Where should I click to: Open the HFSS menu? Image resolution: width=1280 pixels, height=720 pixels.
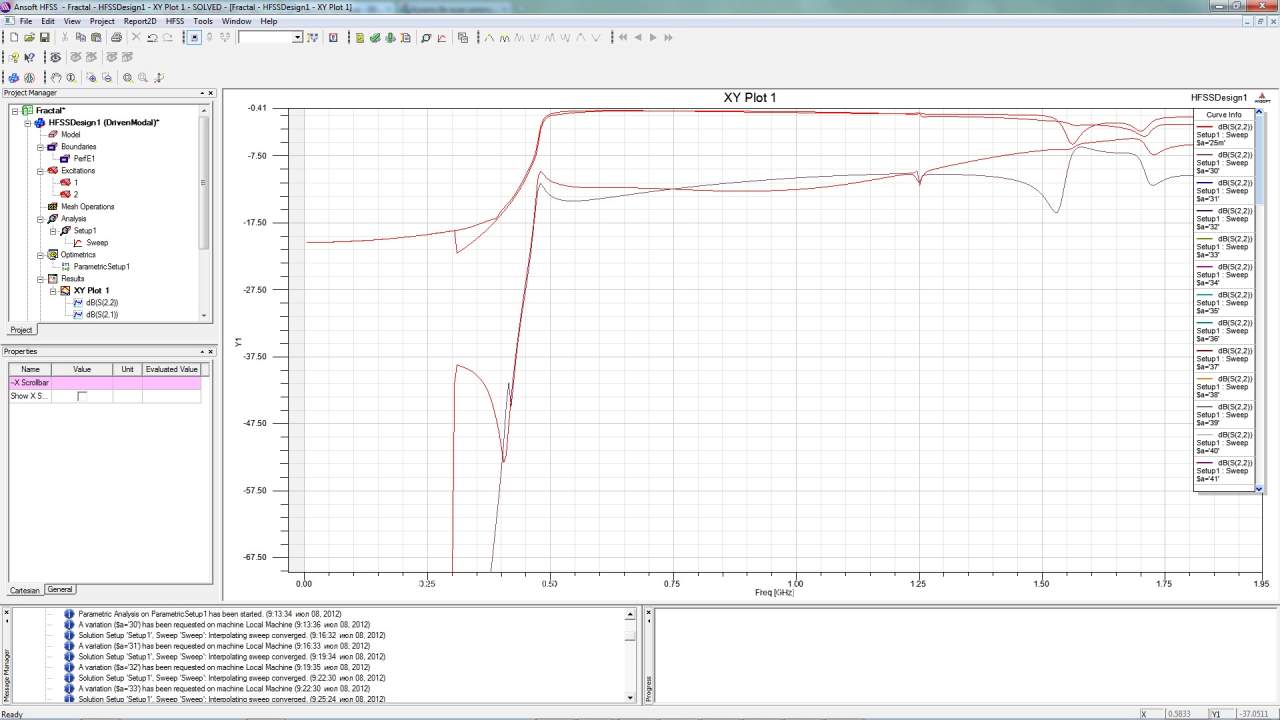click(x=175, y=21)
